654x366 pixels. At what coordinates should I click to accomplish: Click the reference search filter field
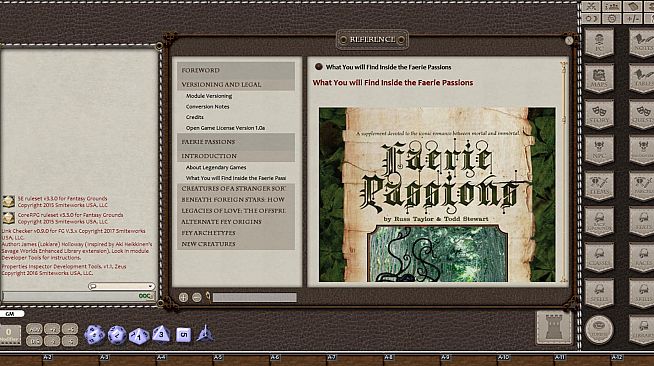(254, 297)
